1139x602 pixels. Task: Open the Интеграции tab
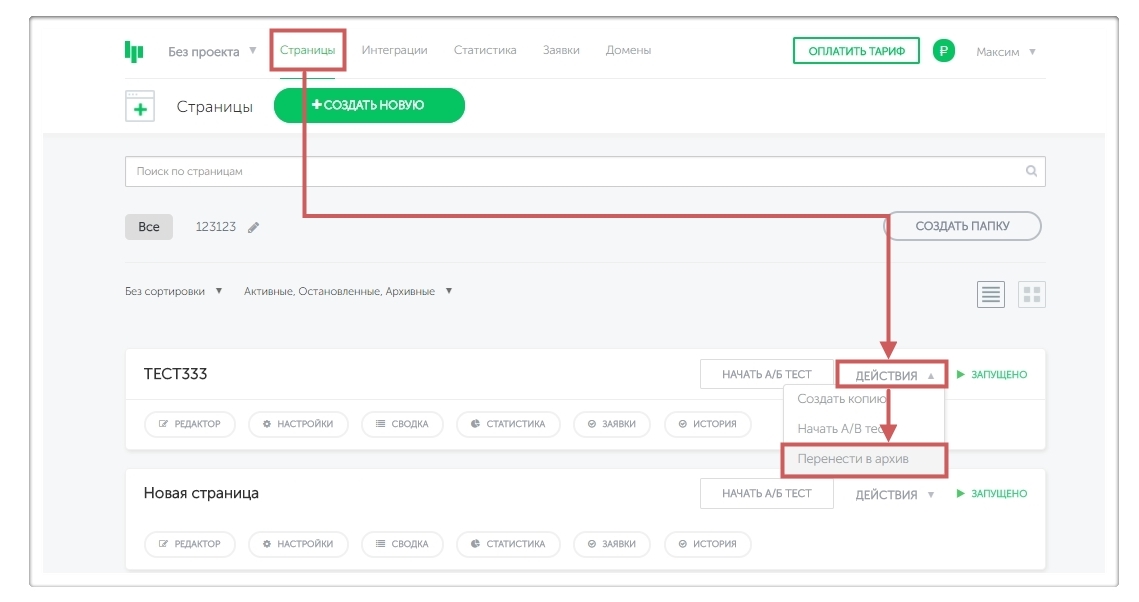[x=394, y=50]
